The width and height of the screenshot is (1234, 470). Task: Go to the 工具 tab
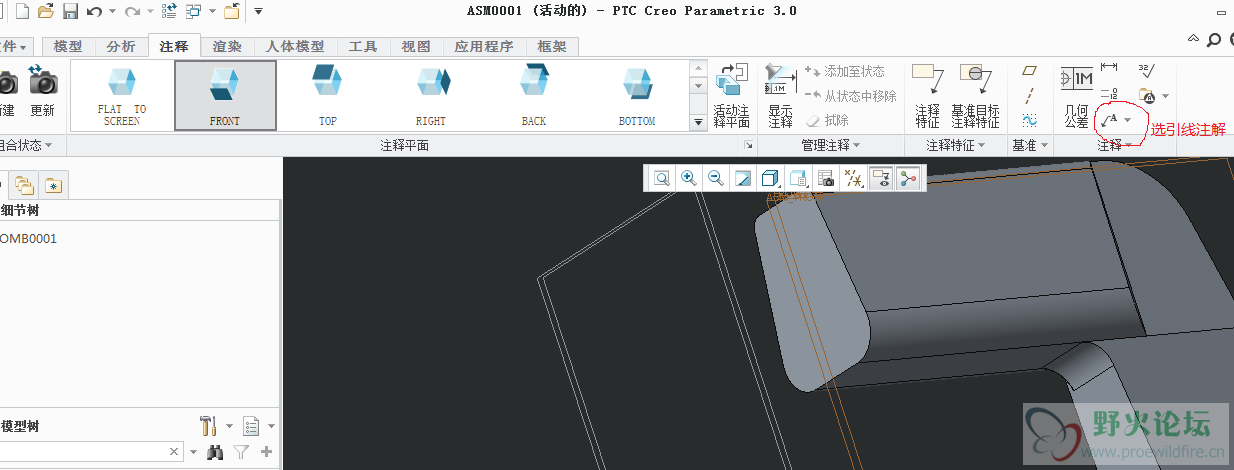(x=363, y=46)
